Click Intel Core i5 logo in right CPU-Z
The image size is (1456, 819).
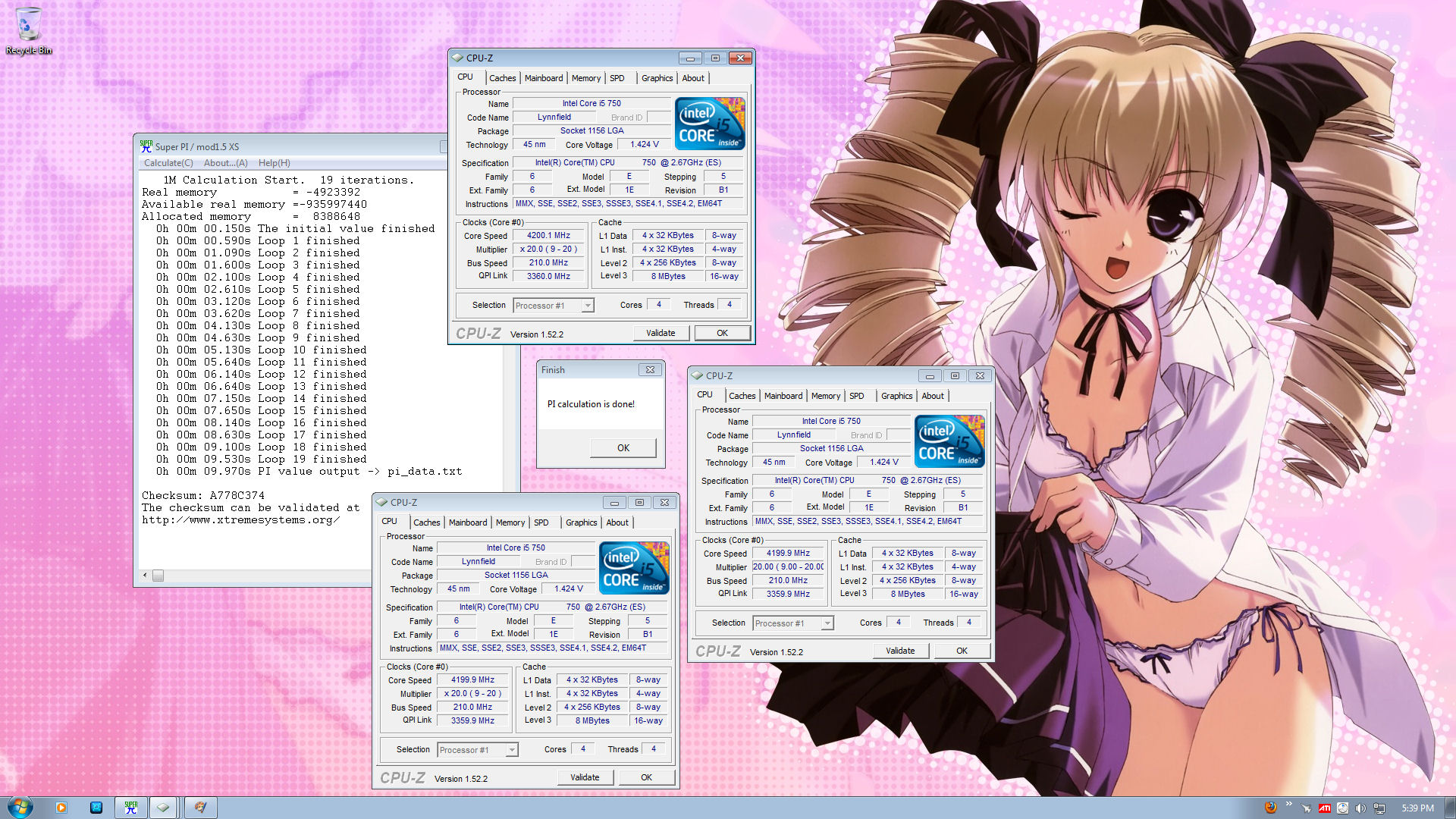point(949,441)
